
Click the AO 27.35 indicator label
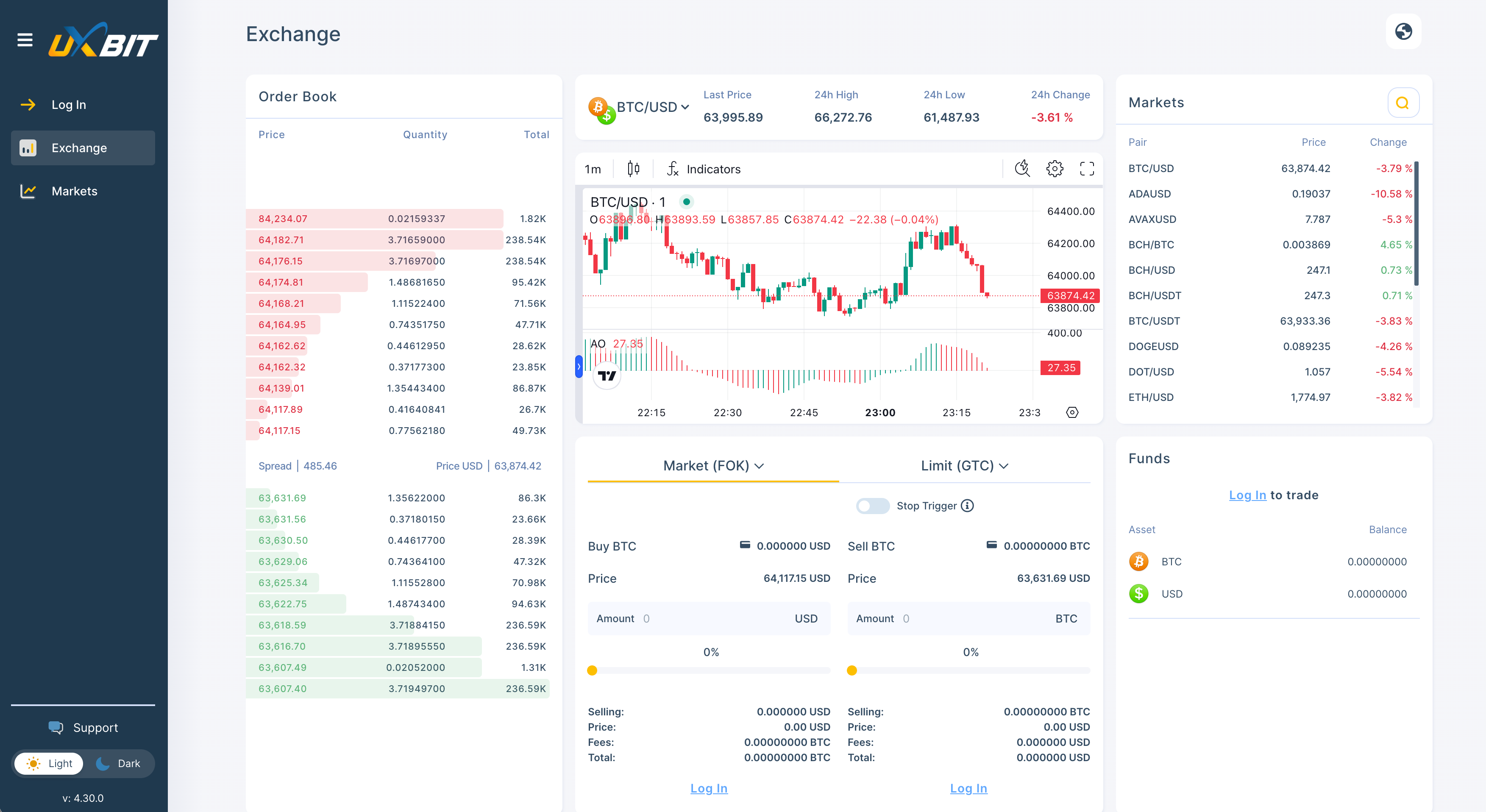tap(616, 344)
